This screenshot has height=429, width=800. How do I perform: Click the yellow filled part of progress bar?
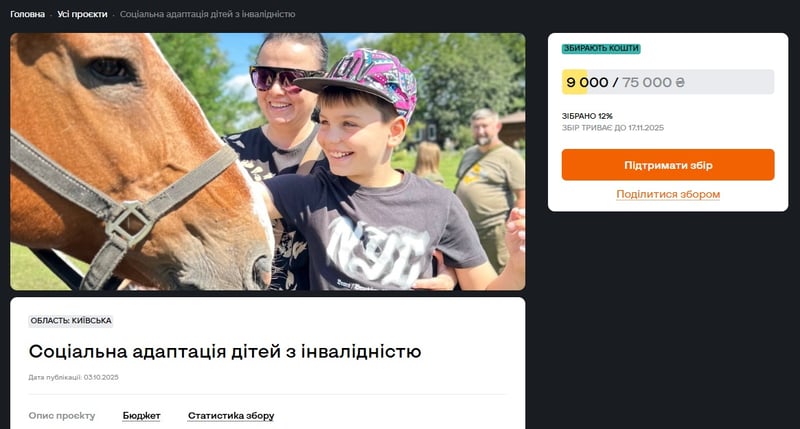pyautogui.click(x=574, y=82)
